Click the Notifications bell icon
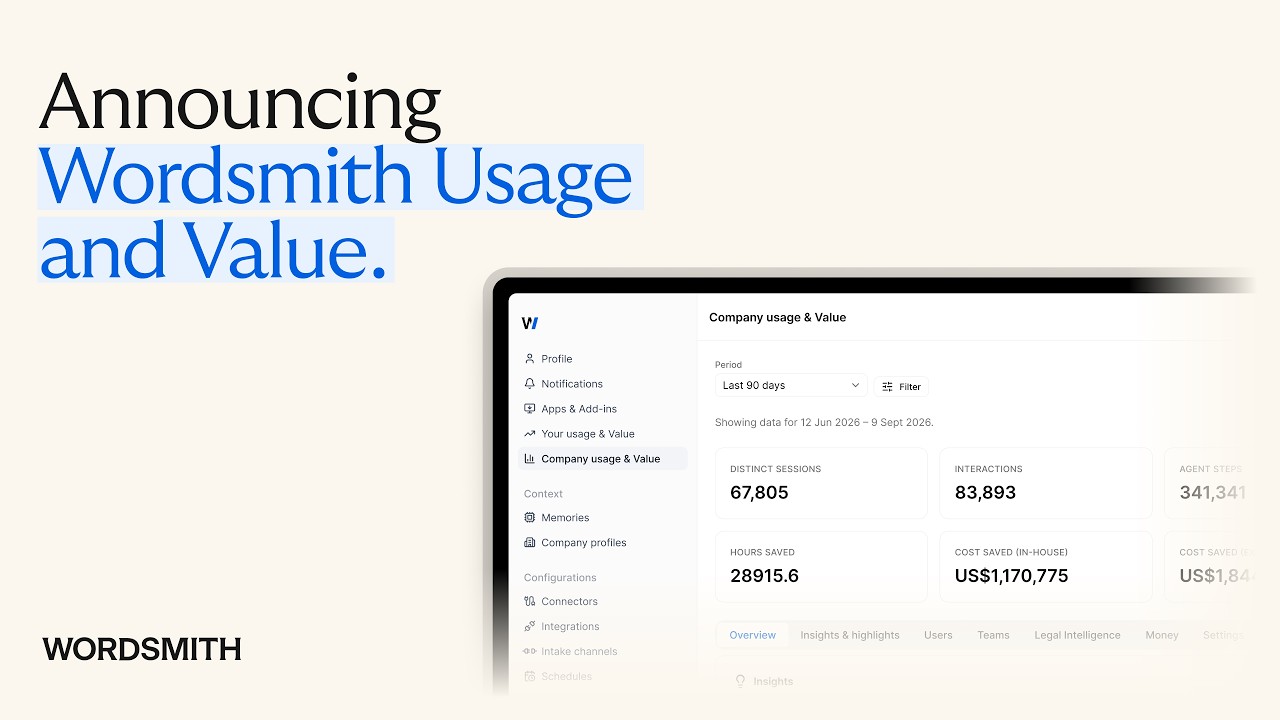This screenshot has height=720, width=1280. click(x=530, y=384)
